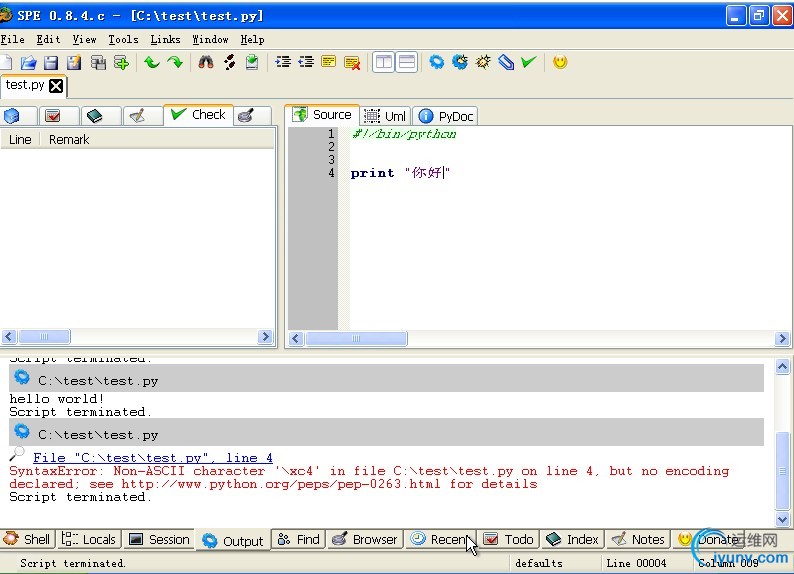Toggle the horizontal split shell layout button
The width and height of the screenshot is (794, 574).
(407, 62)
